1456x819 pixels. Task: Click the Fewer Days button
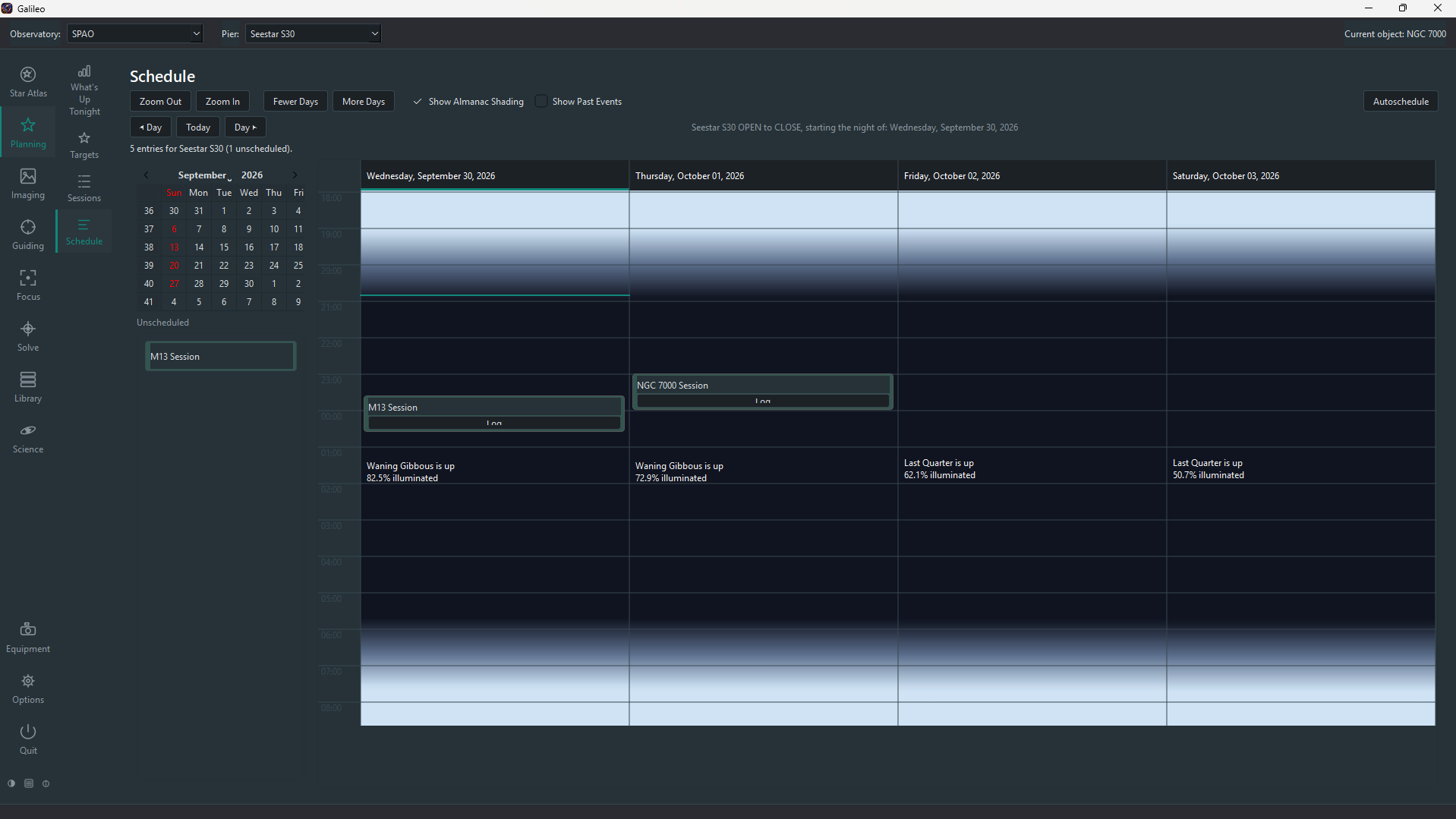(295, 102)
